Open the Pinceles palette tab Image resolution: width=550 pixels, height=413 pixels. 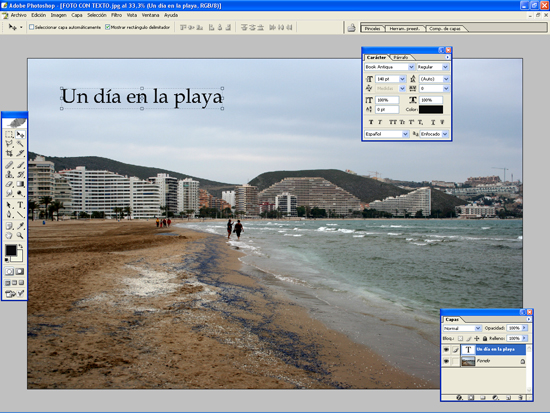click(372, 28)
